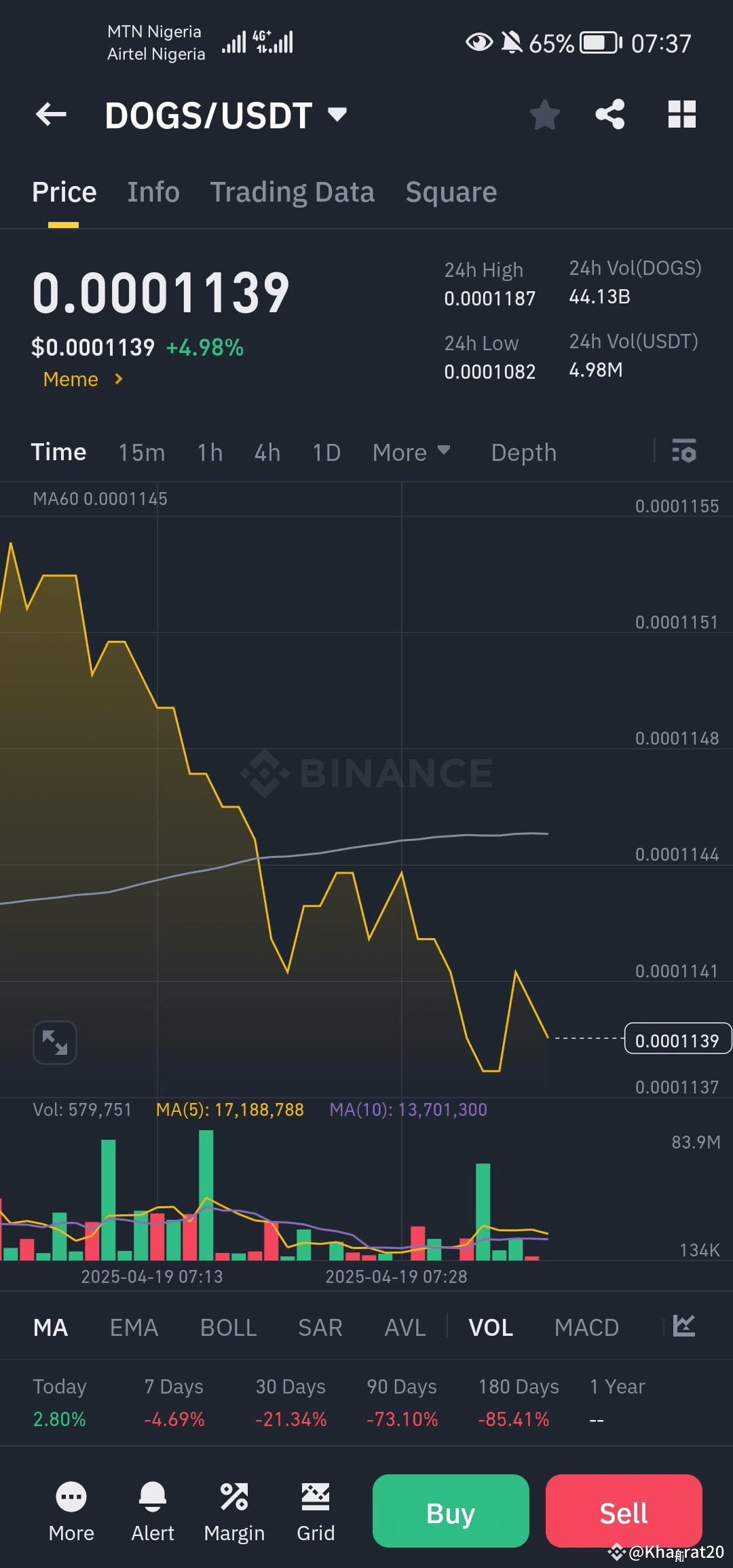Select the 15m timeframe
The image size is (733, 1568).
(x=142, y=452)
